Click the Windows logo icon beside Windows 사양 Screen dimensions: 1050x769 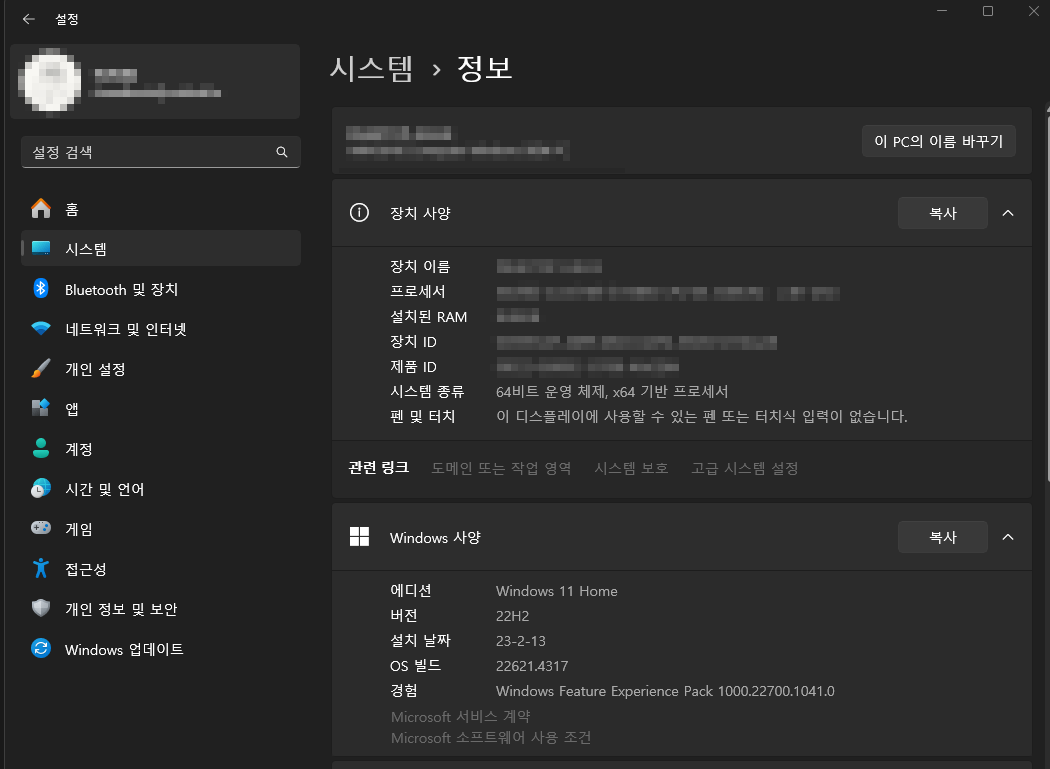360,537
